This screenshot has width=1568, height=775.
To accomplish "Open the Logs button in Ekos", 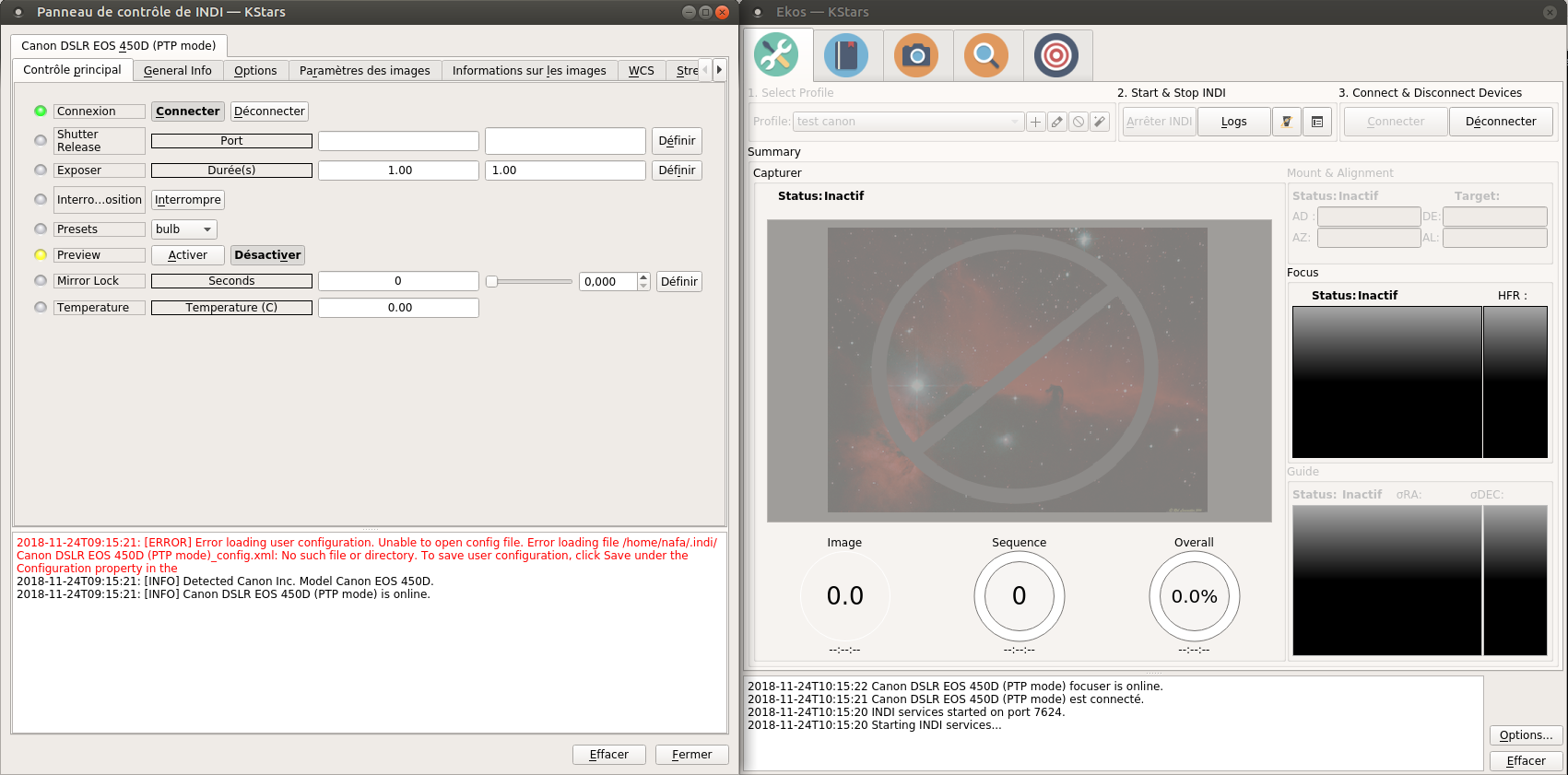I will click(x=1234, y=122).
